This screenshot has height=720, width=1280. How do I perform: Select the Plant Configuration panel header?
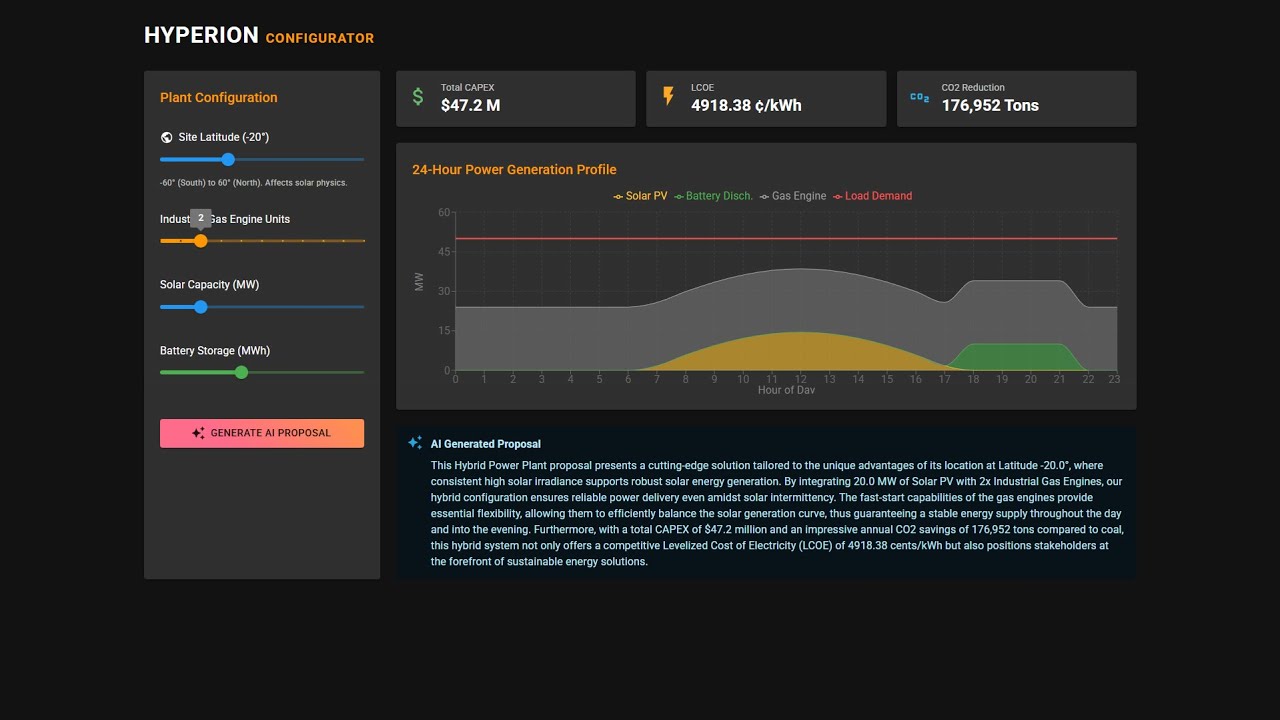point(218,97)
